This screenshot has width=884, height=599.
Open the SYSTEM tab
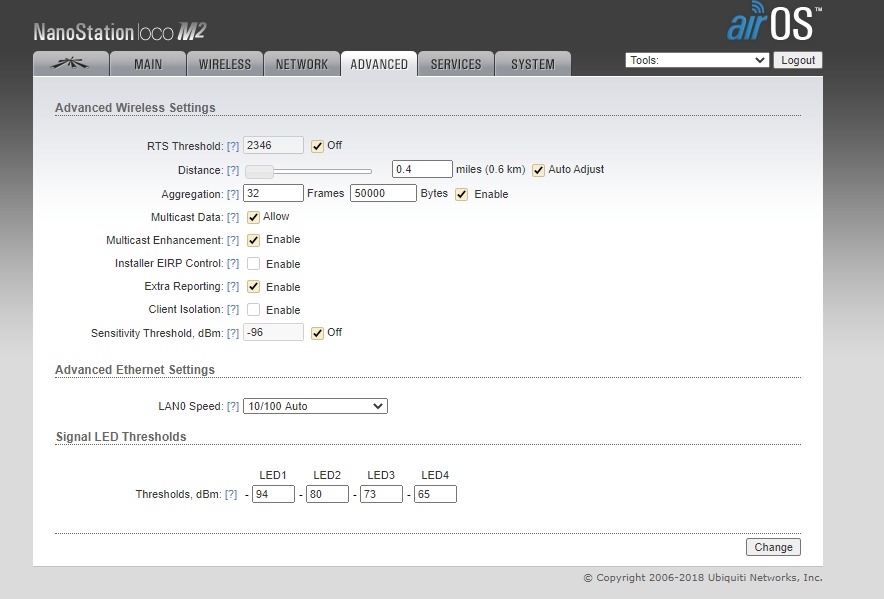(533, 64)
